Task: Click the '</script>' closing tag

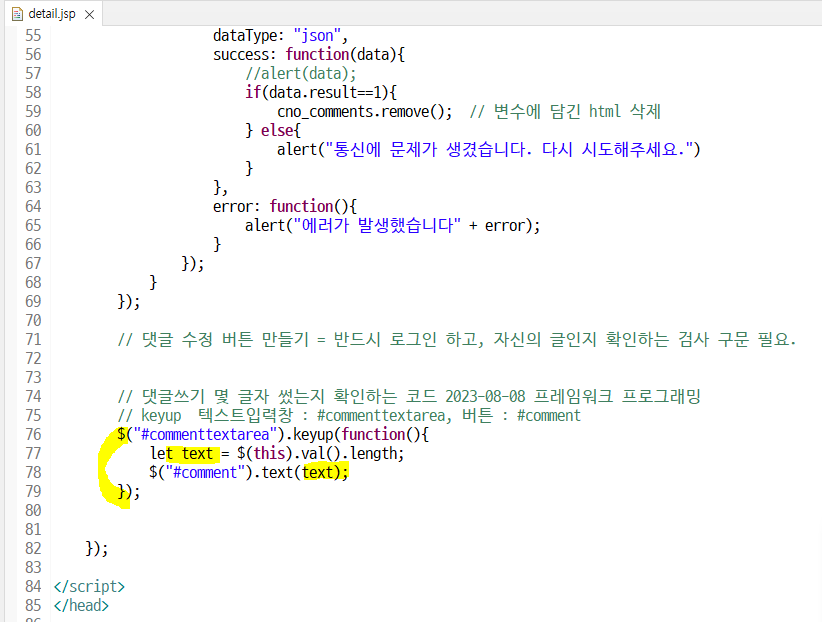Action: [89, 586]
